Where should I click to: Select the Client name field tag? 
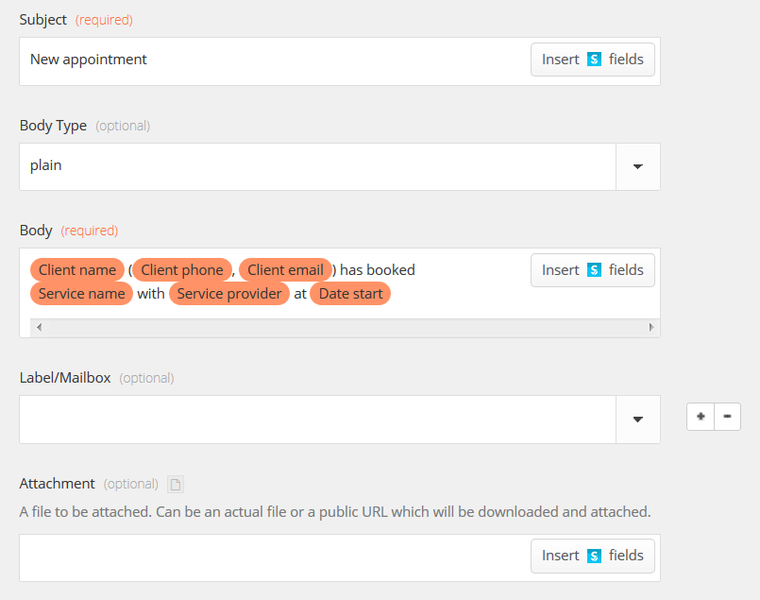pyautogui.click(x=77, y=270)
